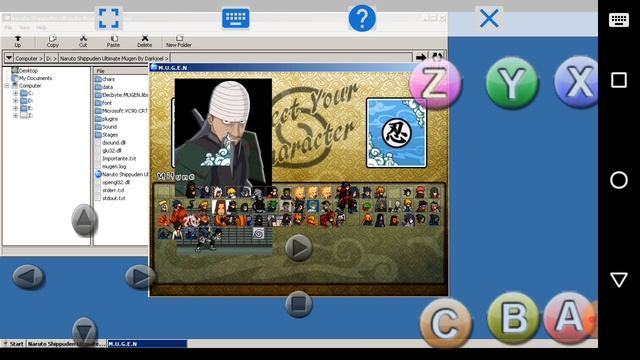The width and height of the screenshot is (640, 360).
Task: Tap the Android home circle button
Action: tap(619, 180)
